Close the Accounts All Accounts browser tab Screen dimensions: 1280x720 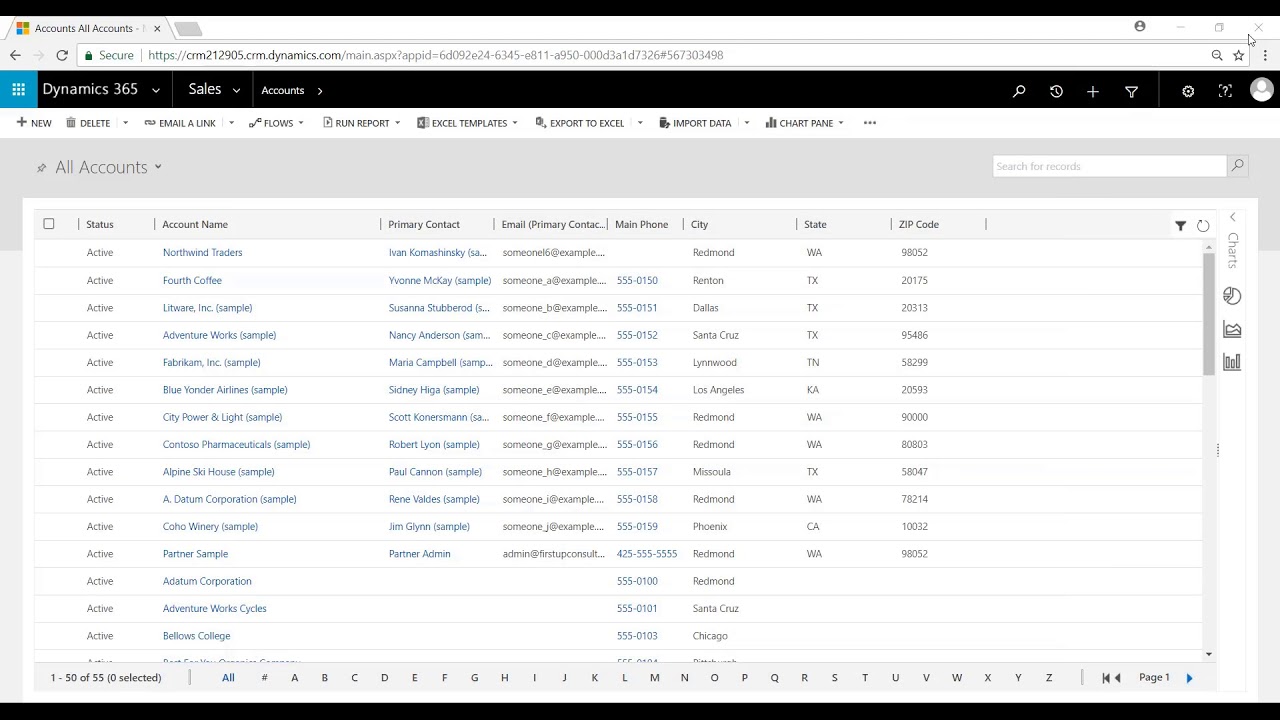[x=157, y=28]
